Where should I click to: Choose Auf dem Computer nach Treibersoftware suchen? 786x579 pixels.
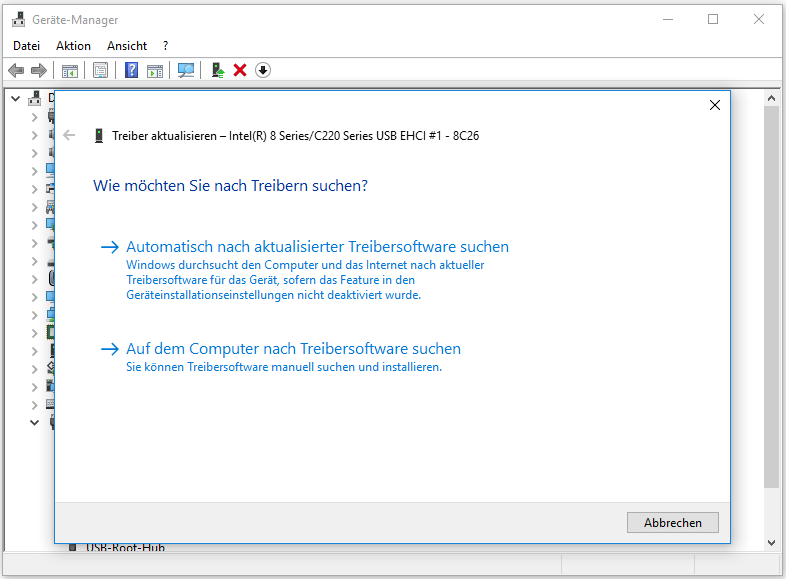click(293, 348)
